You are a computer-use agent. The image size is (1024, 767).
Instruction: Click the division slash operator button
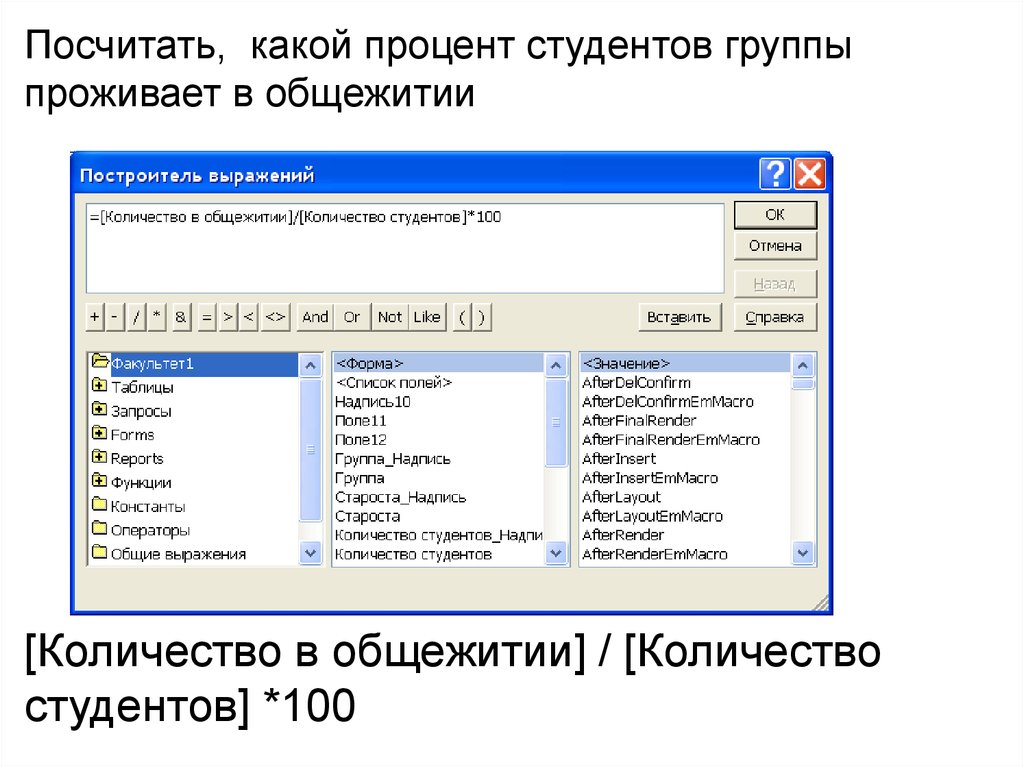pyautogui.click(x=137, y=317)
